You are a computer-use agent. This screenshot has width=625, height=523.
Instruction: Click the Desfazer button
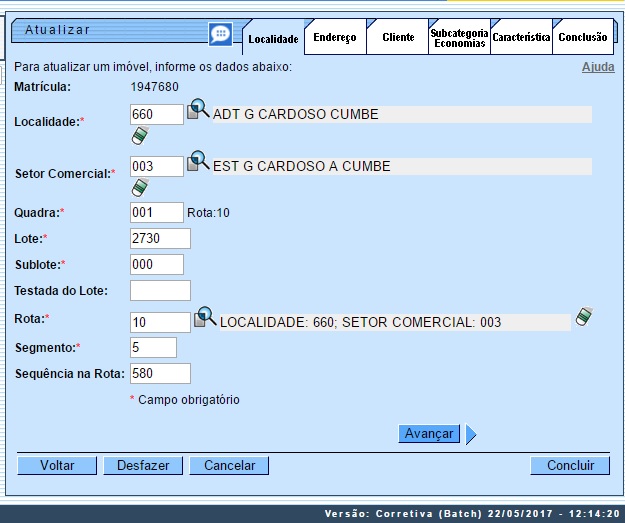point(143,465)
